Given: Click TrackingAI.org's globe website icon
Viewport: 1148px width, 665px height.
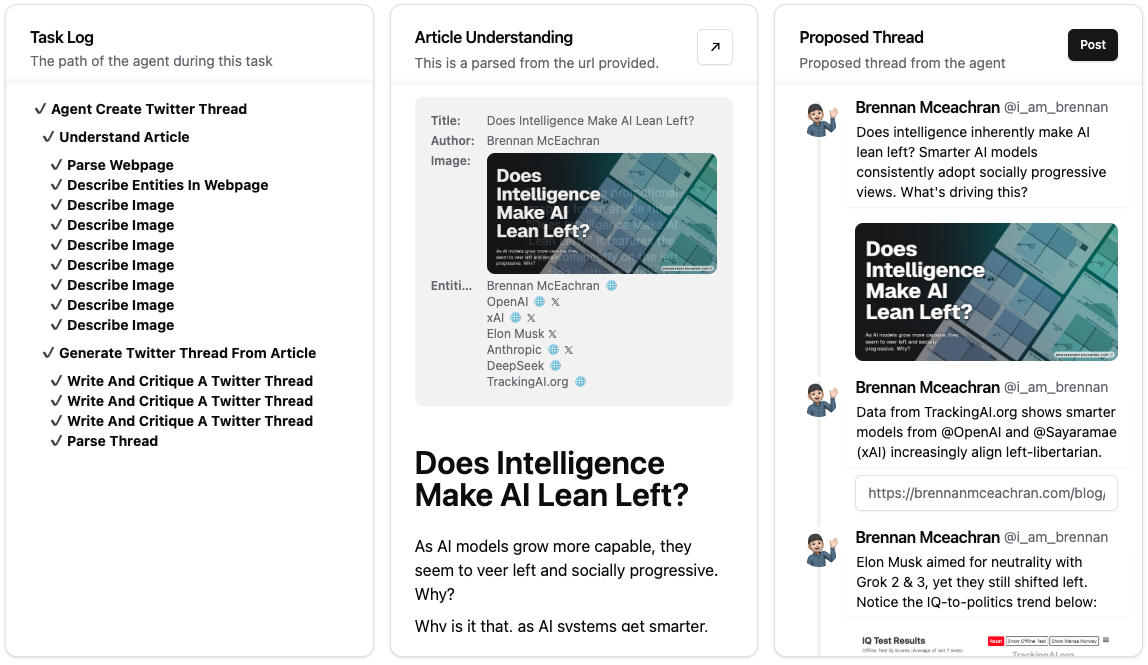Looking at the screenshot, I should 580,382.
